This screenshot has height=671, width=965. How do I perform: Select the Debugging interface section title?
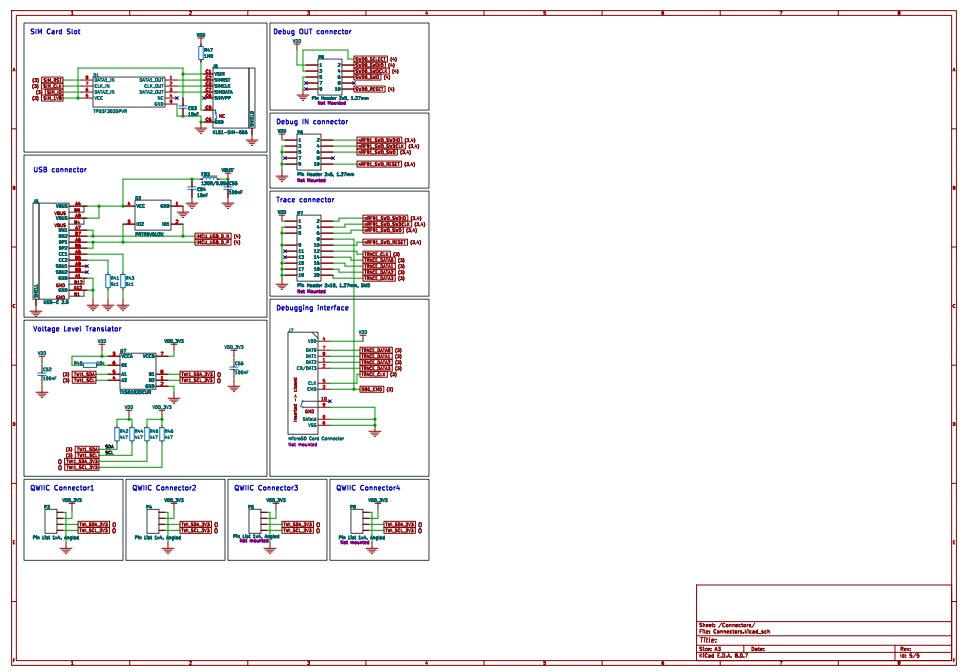[x=312, y=308]
